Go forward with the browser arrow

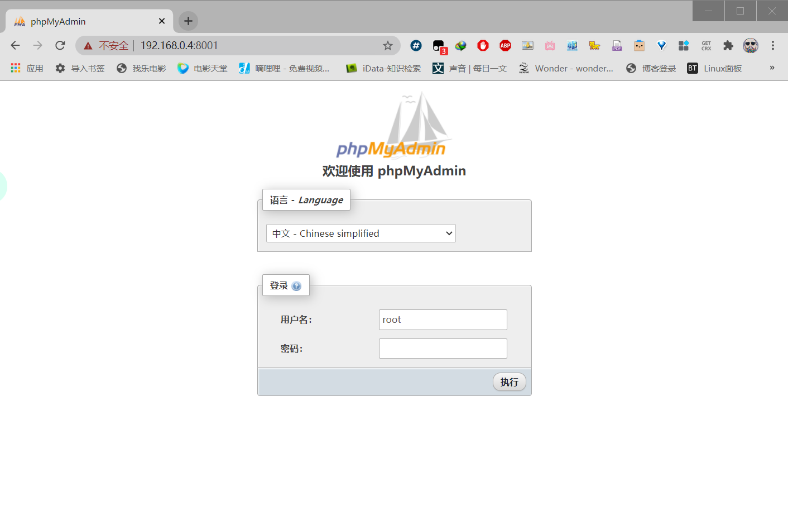click(x=38, y=46)
